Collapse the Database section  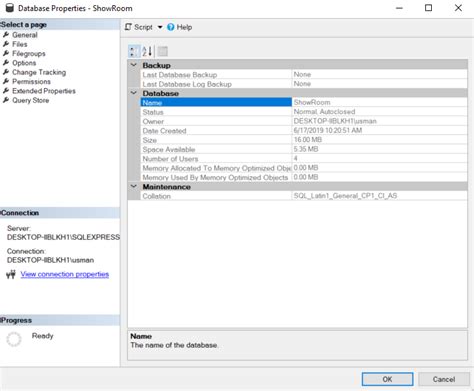(134, 93)
